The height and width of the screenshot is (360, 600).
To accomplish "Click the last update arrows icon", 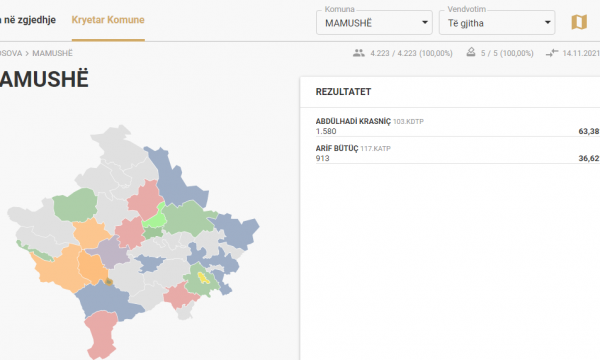I will tap(552, 53).
